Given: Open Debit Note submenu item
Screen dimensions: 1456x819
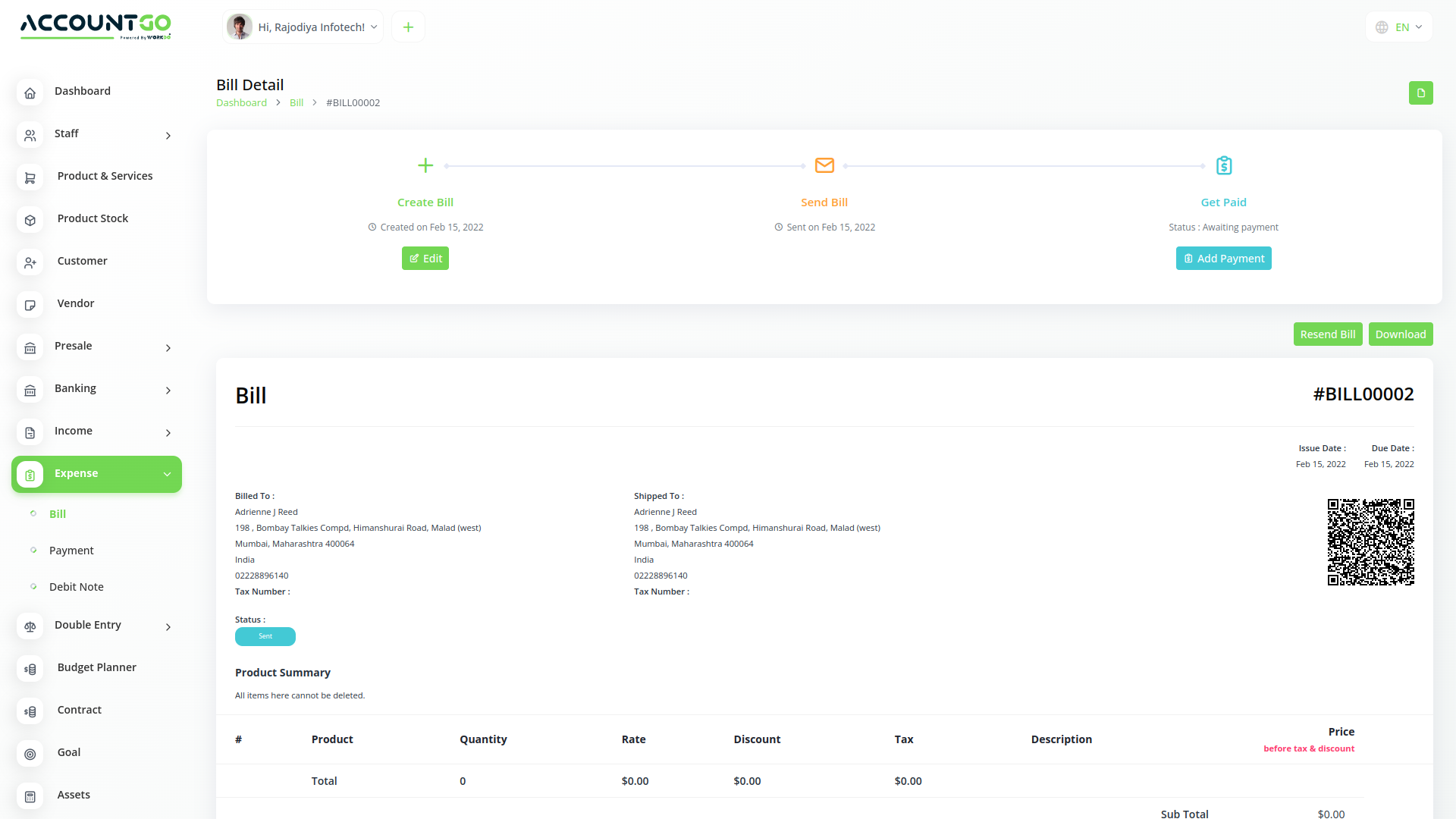Looking at the screenshot, I should pos(76,587).
